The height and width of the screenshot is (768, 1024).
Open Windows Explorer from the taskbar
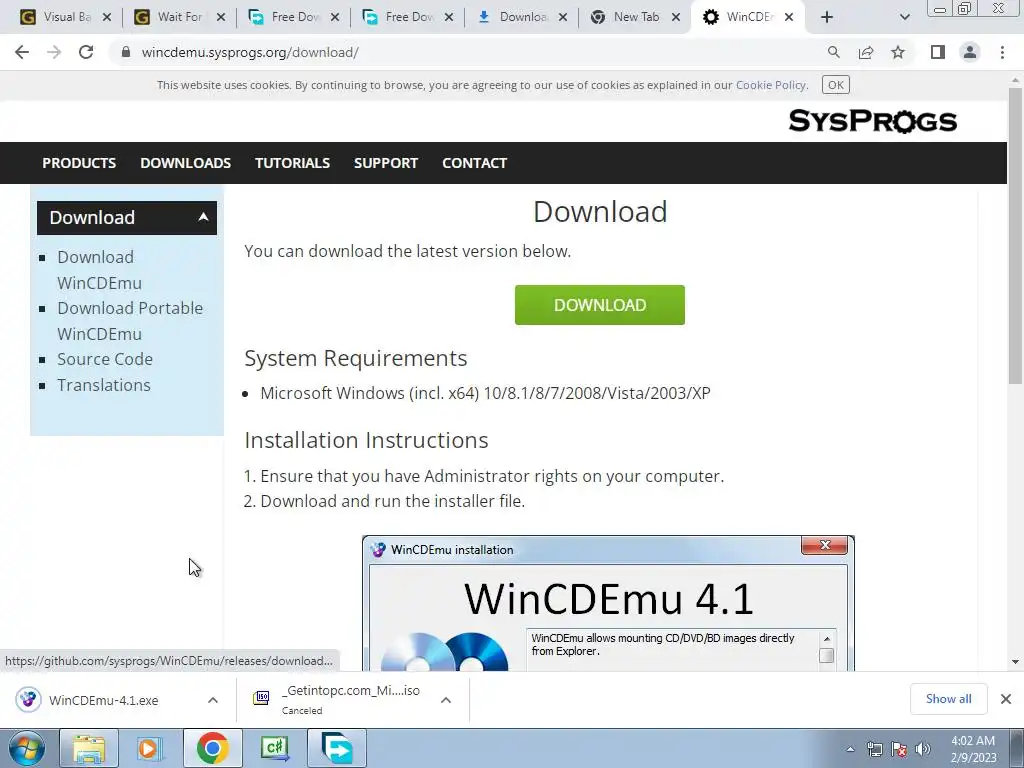(x=89, y=748)
